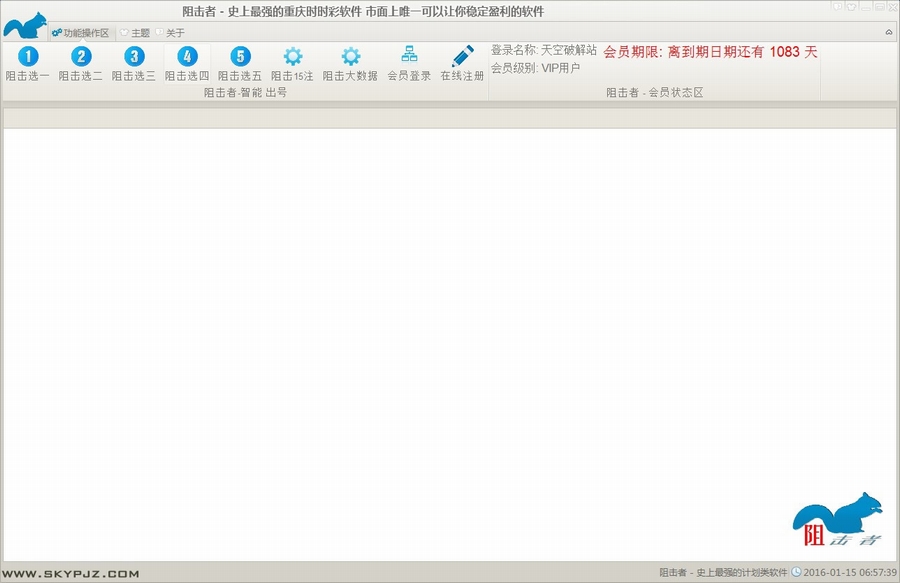Click the 阻击者 squirrel watermark logo

click(x=838, y=519)
